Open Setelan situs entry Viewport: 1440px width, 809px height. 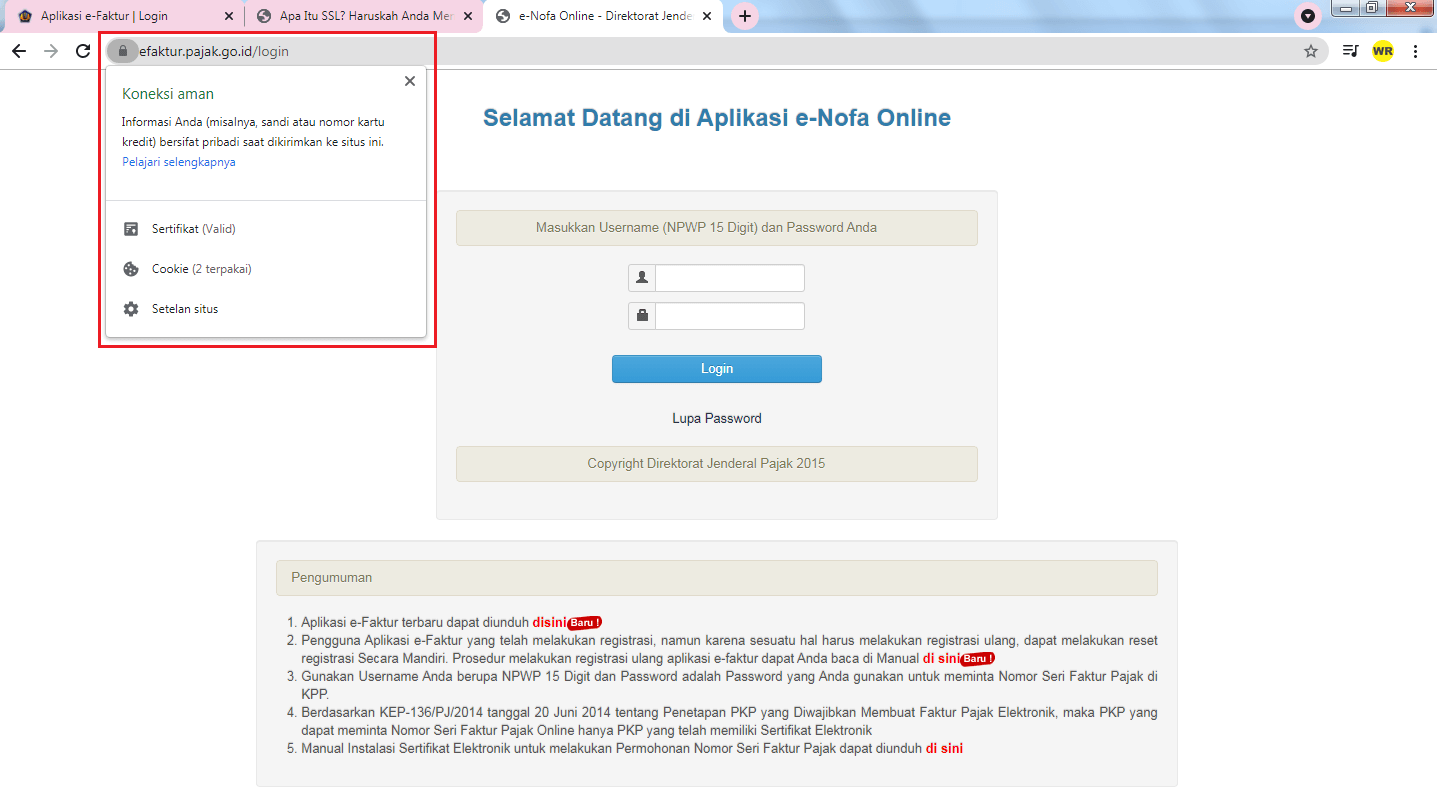click(266, 309)
